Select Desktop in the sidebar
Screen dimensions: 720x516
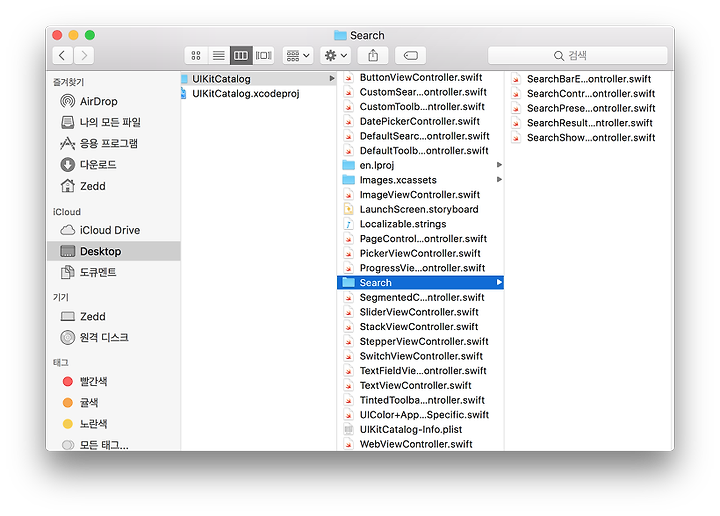pos(113,251)
